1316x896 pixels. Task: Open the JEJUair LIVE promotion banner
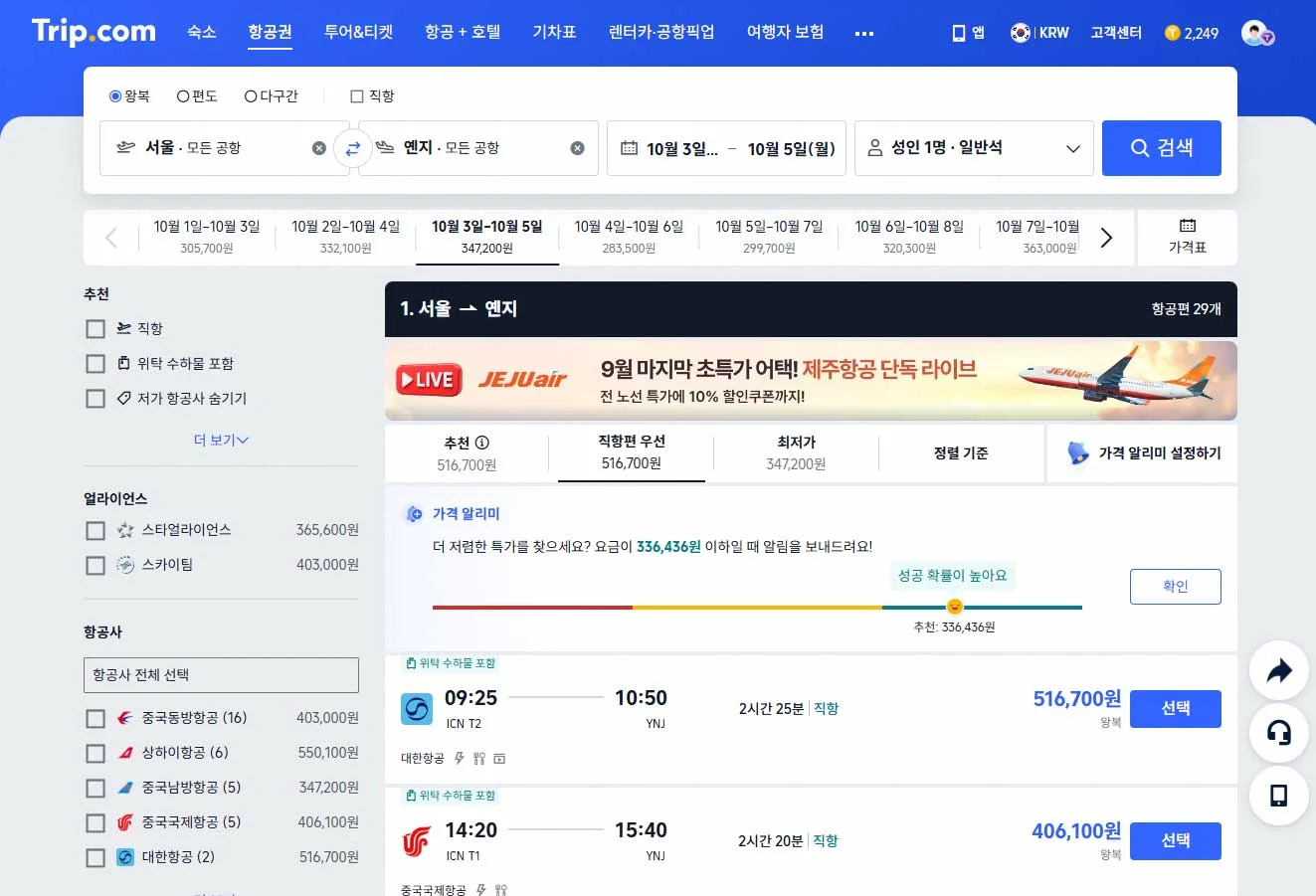811,381
